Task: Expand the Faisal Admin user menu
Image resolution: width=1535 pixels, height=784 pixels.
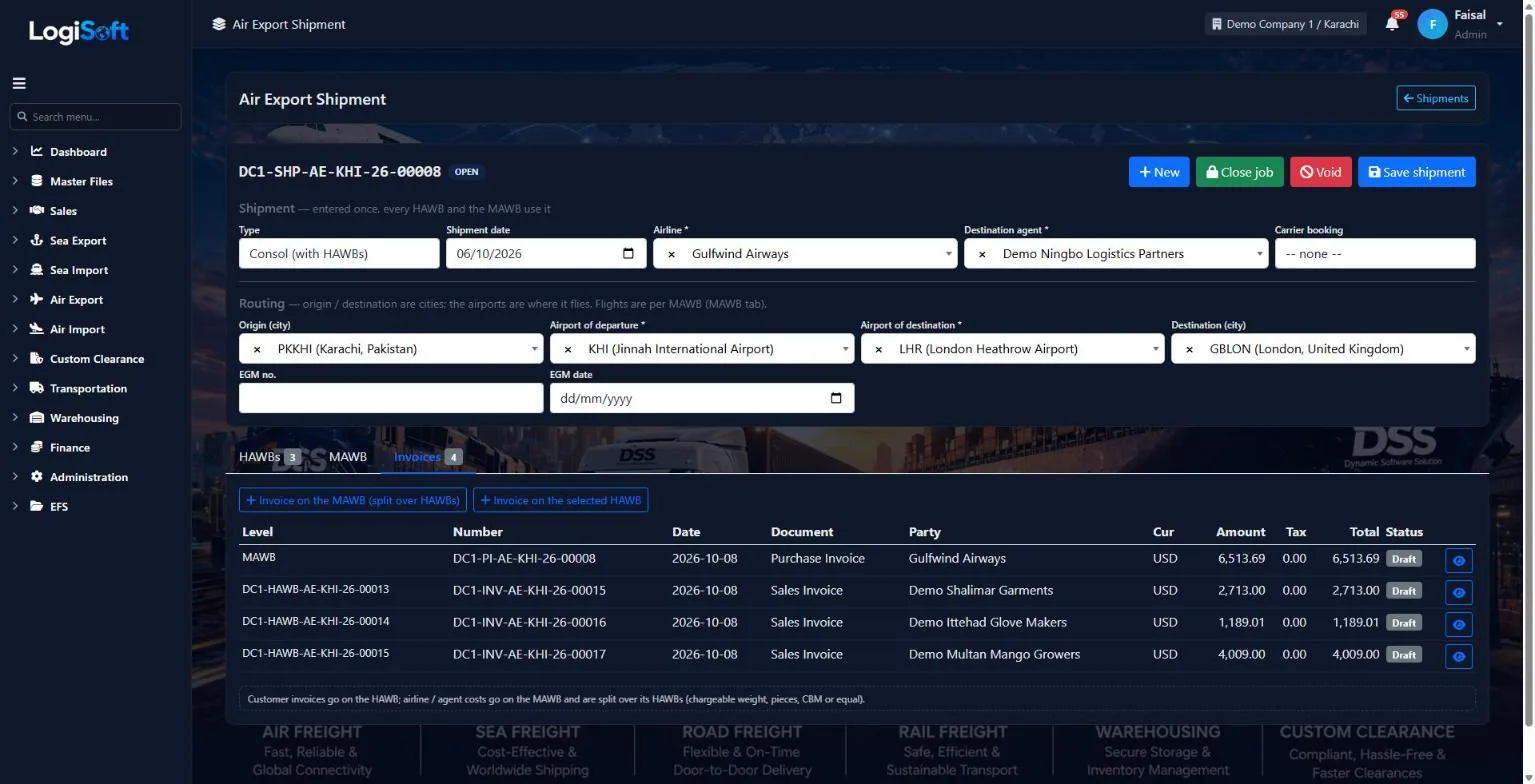Action: pos(1461,24)
